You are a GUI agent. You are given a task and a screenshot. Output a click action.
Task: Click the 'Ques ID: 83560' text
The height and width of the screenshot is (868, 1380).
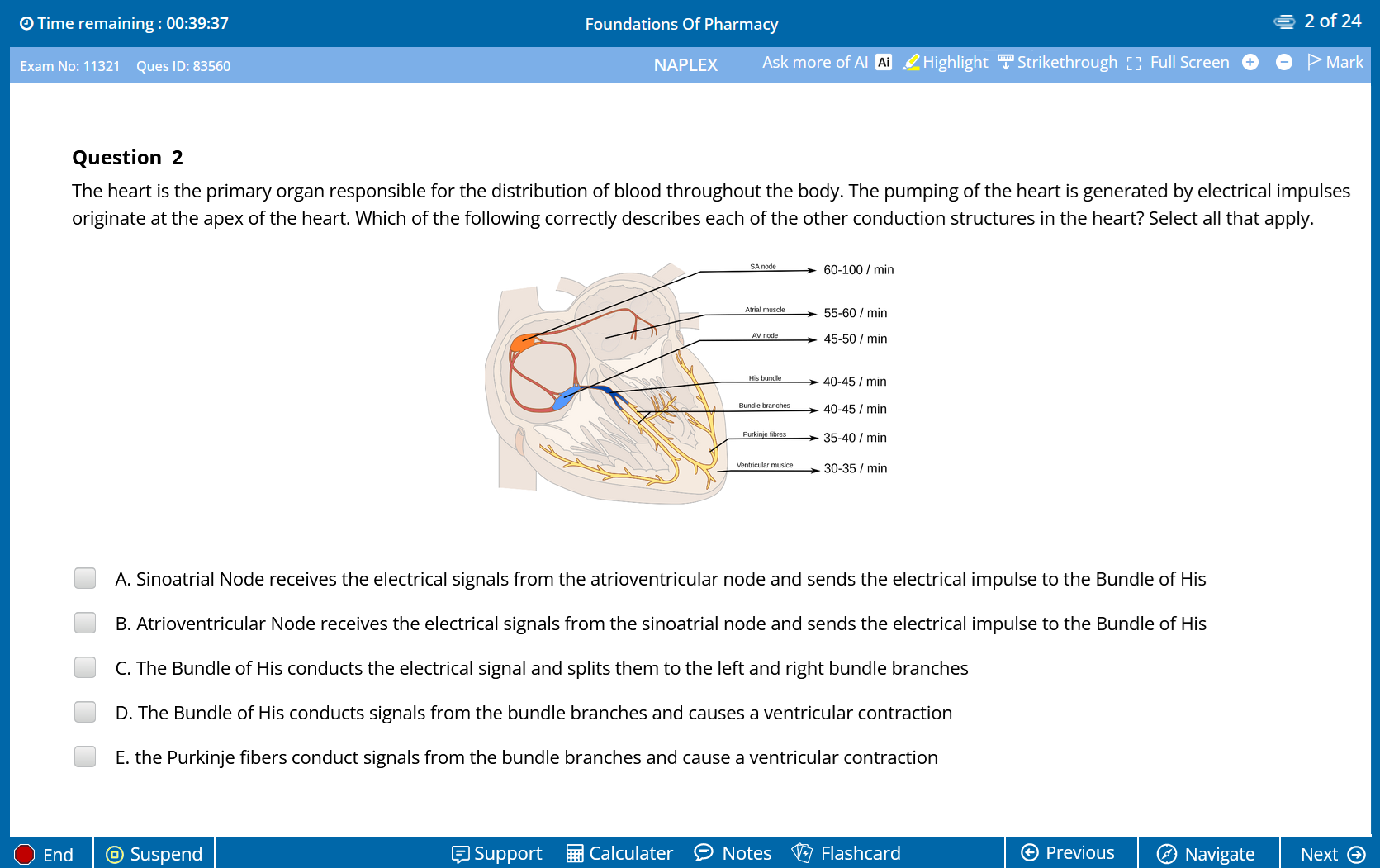click(183, 66)
